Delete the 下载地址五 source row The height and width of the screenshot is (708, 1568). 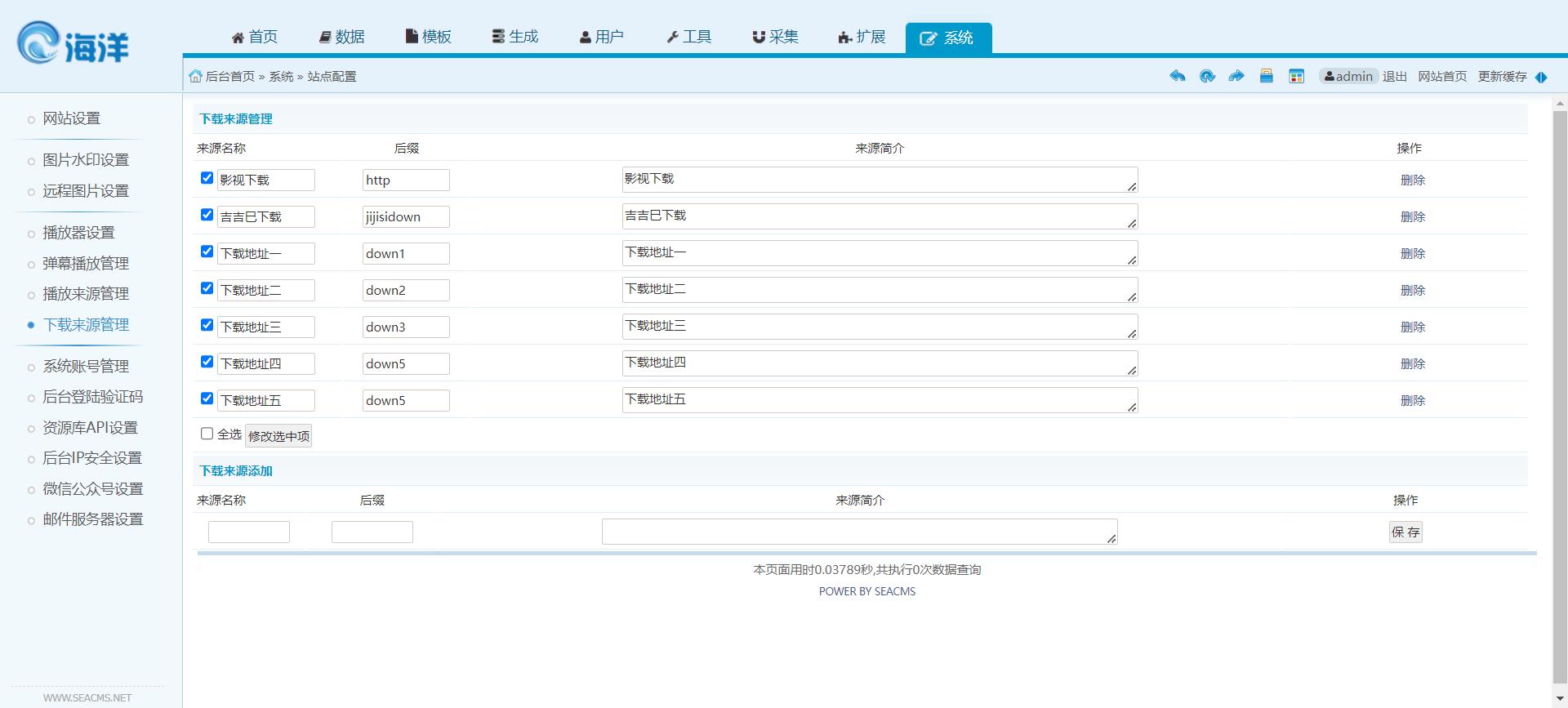coord(1412,401)
